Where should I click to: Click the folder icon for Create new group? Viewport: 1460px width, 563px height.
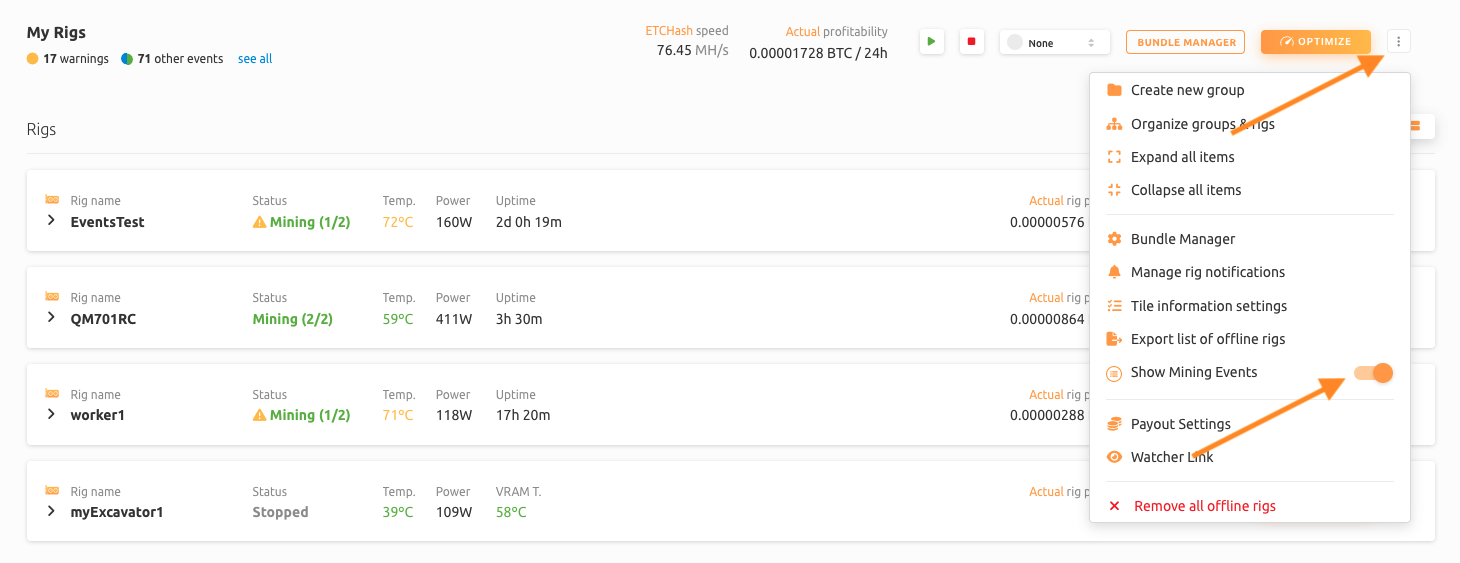click(1114, 90)
